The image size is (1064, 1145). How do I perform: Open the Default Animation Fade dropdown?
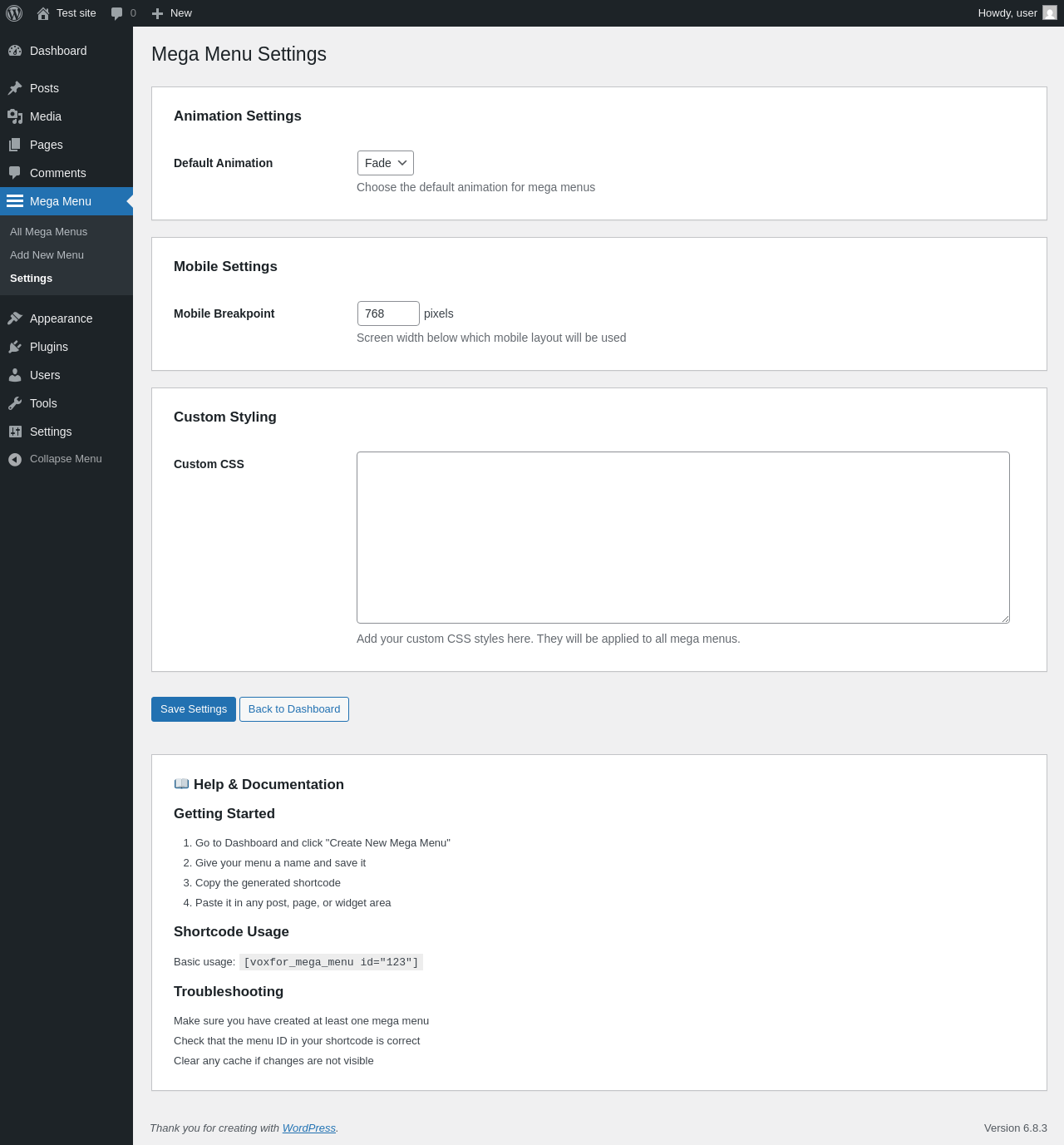coord(386,163)
